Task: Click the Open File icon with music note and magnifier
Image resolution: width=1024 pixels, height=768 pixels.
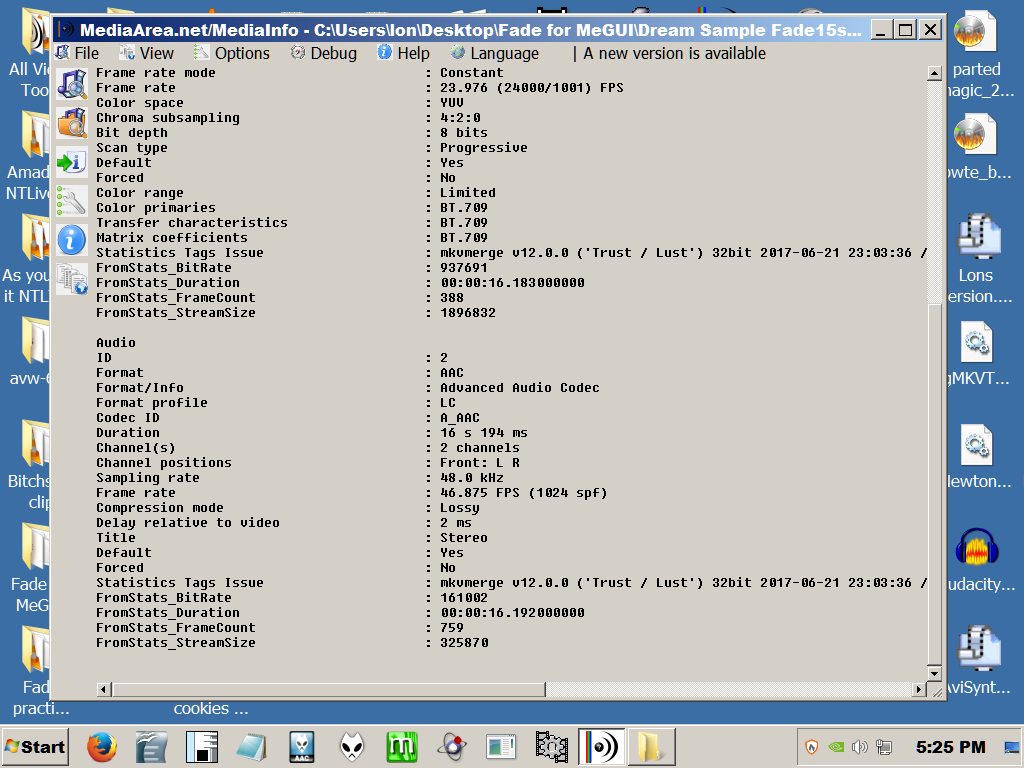Action: tap(72, 85)
